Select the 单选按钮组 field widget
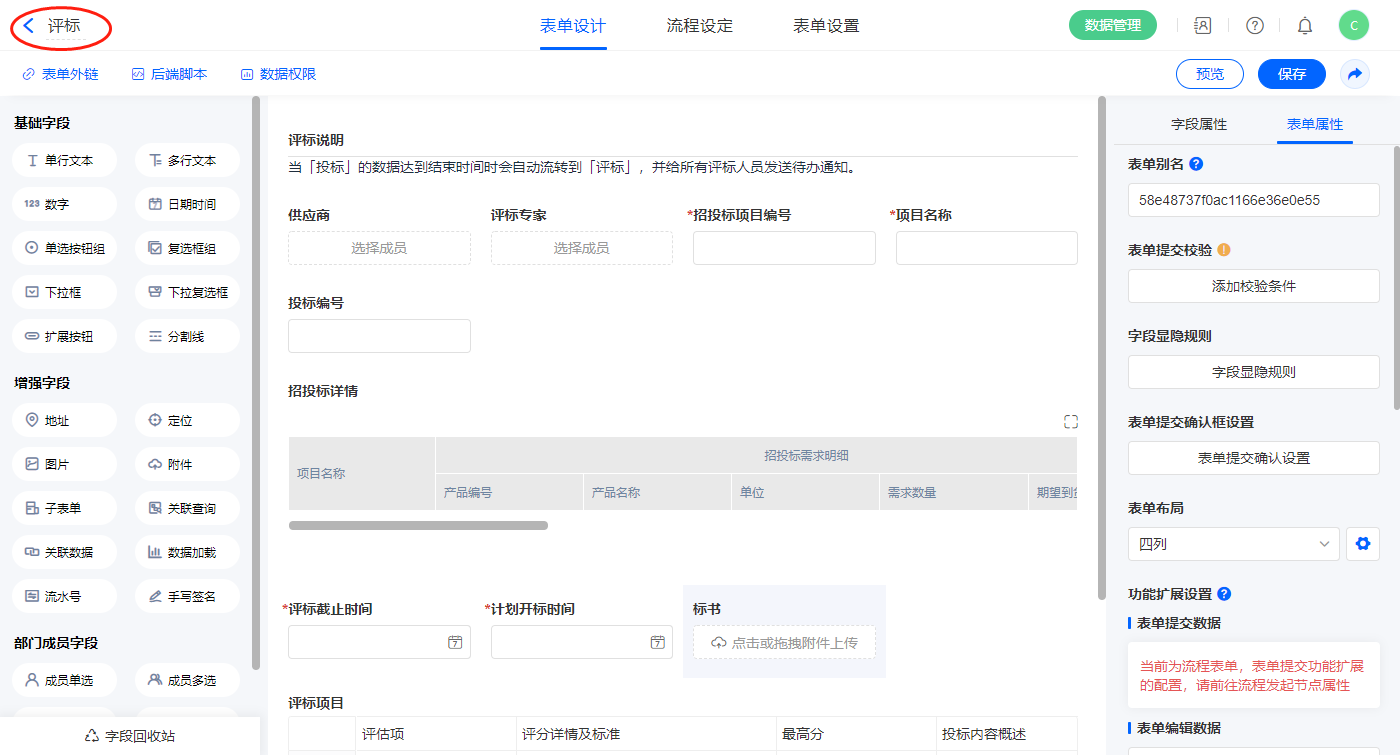The height and width of the screenshot is (755, 1400). tap(65, 248)
